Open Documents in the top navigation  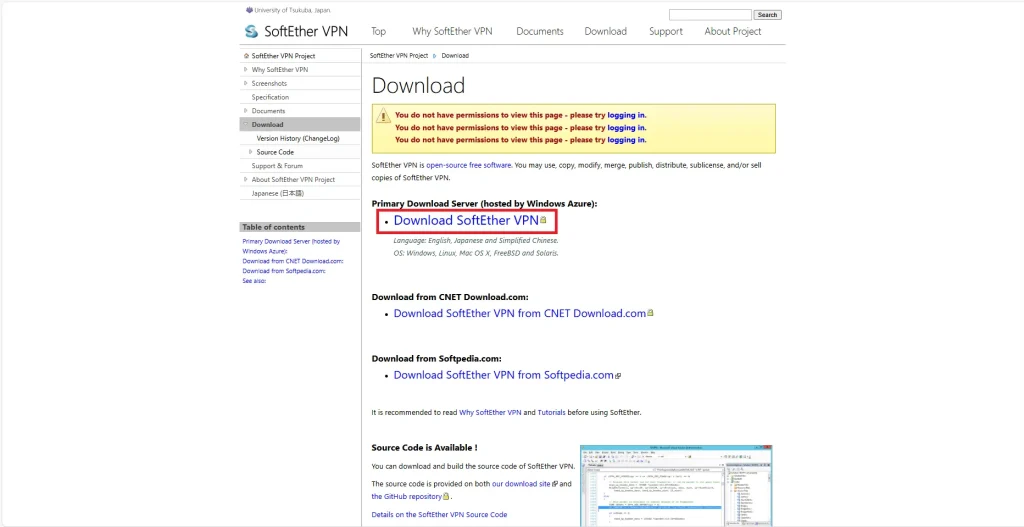point(539,31)
